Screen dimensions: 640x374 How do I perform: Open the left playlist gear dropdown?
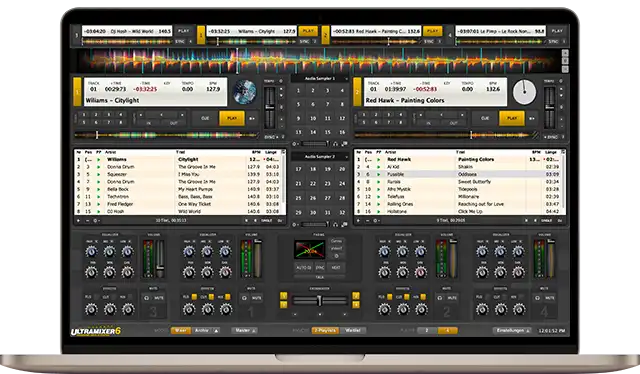(x=96, y=220)
